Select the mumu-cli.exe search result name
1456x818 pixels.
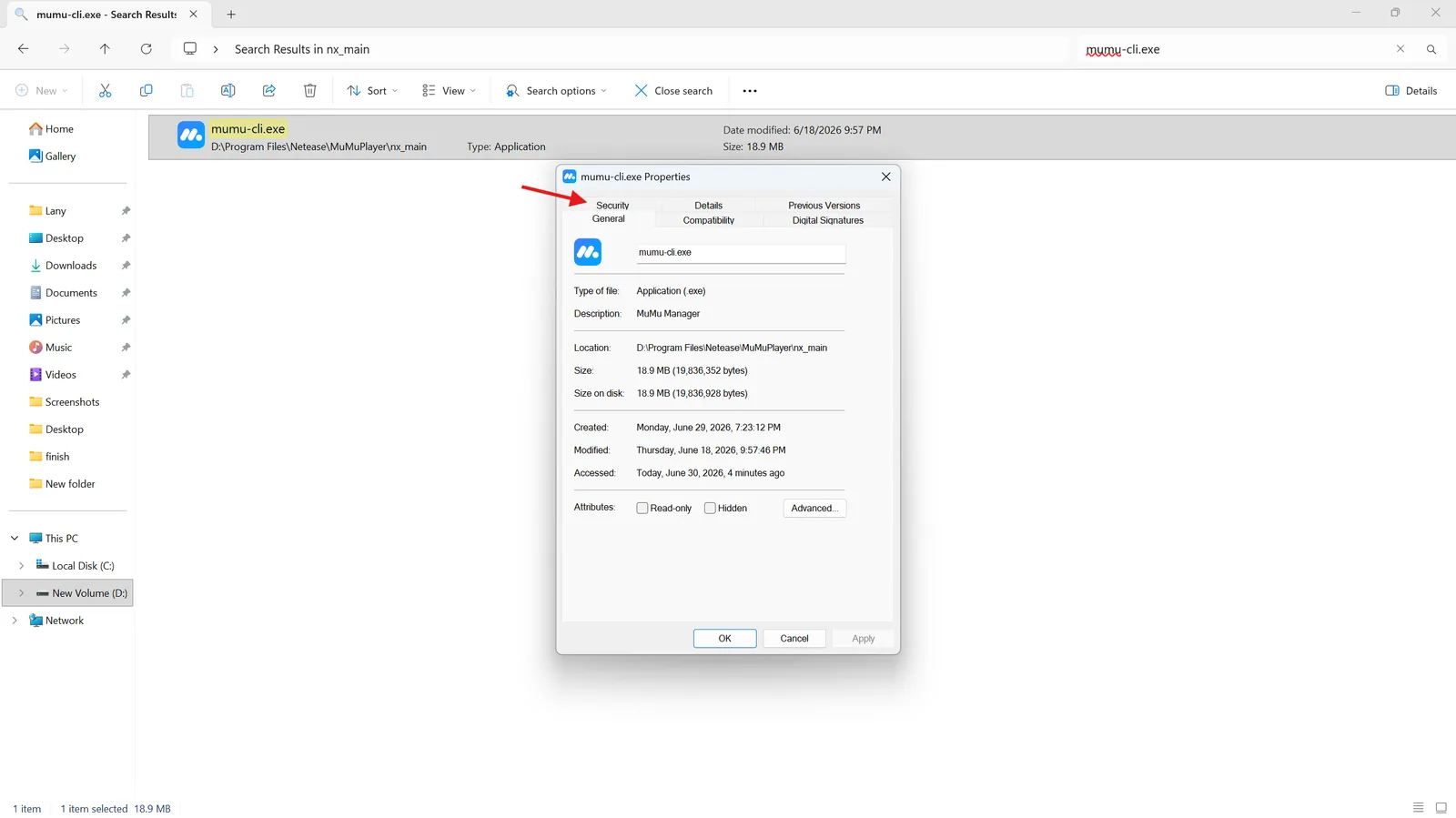point(248,129)
